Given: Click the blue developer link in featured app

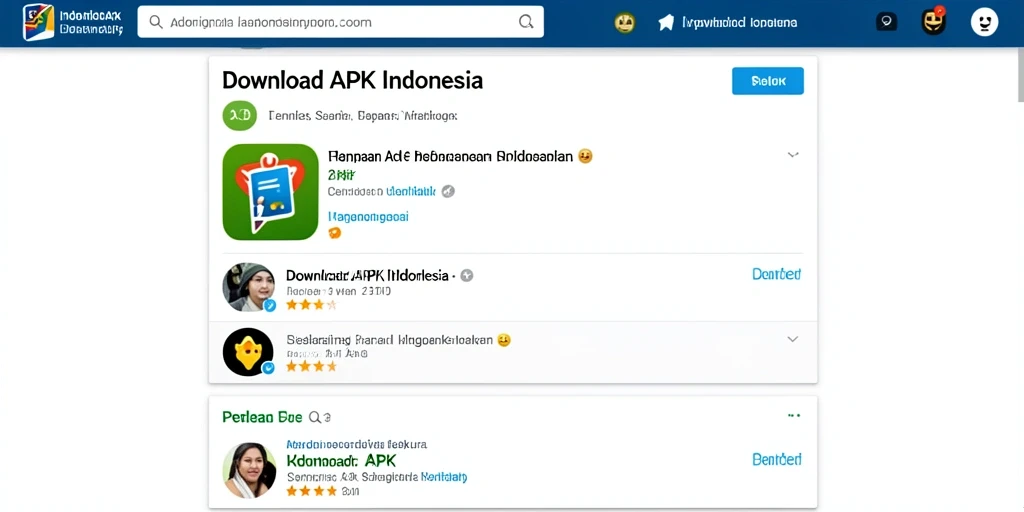Looking at the screenshot, I should pyautogui.click(x=411, y=192).
